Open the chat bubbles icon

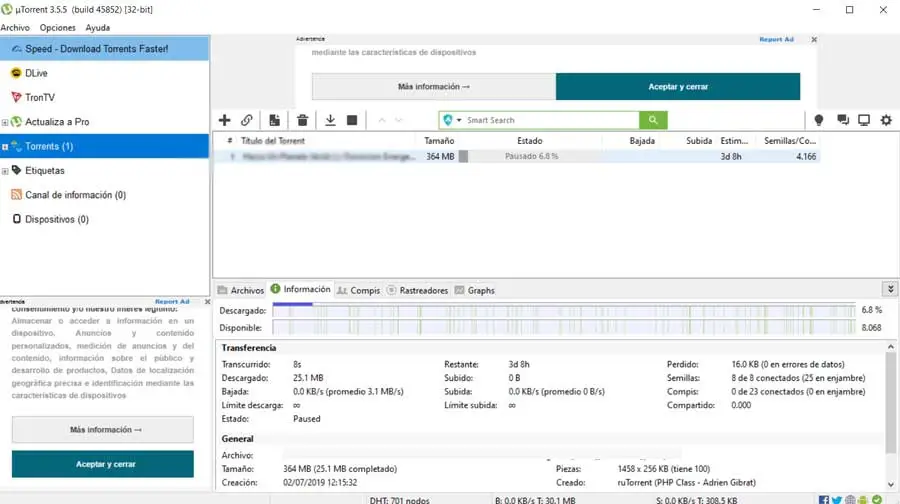843,120
